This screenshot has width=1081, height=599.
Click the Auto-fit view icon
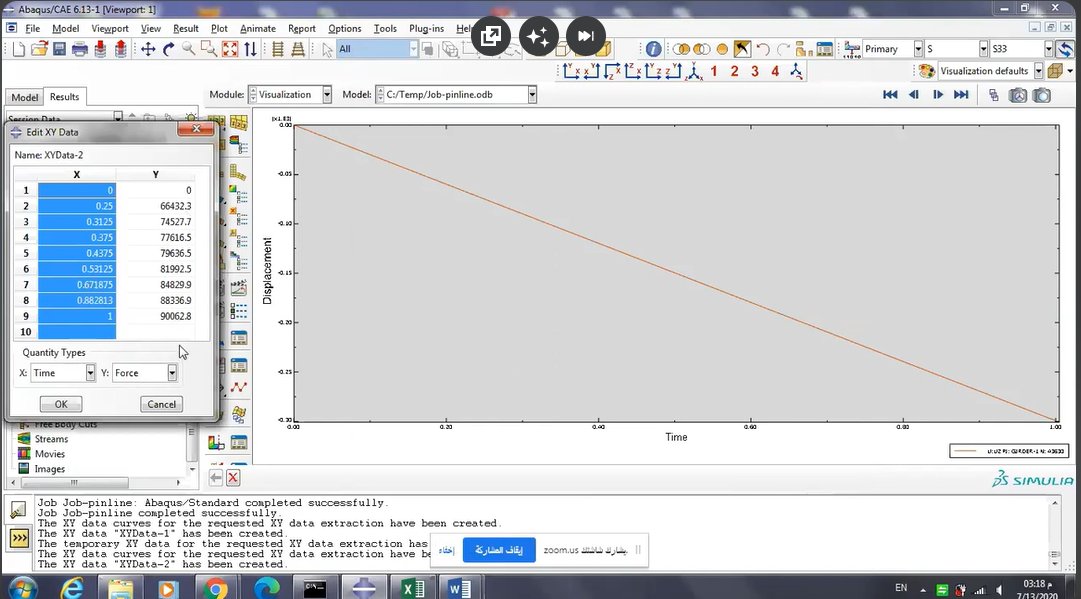pyautogui.click(x=230, y=49)
